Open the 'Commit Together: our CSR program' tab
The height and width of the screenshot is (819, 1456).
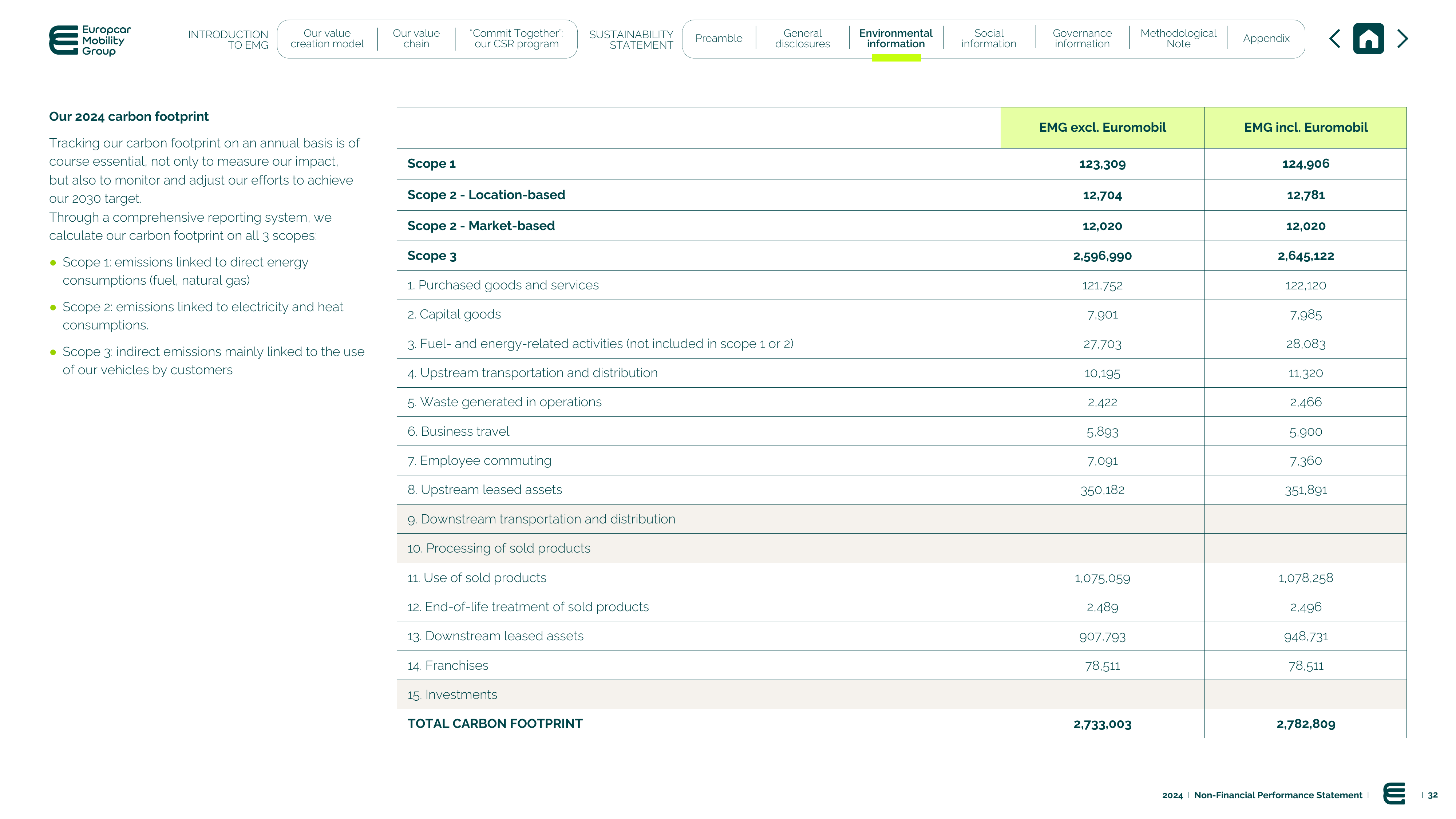[517, 39]
